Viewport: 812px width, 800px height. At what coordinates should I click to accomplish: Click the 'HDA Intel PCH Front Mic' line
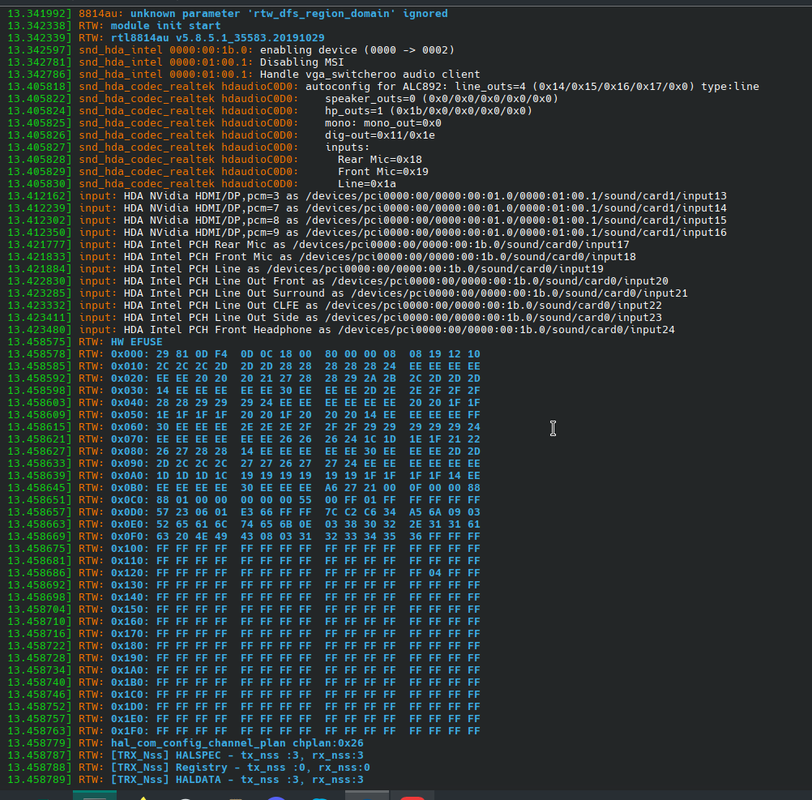click(322, 257)
